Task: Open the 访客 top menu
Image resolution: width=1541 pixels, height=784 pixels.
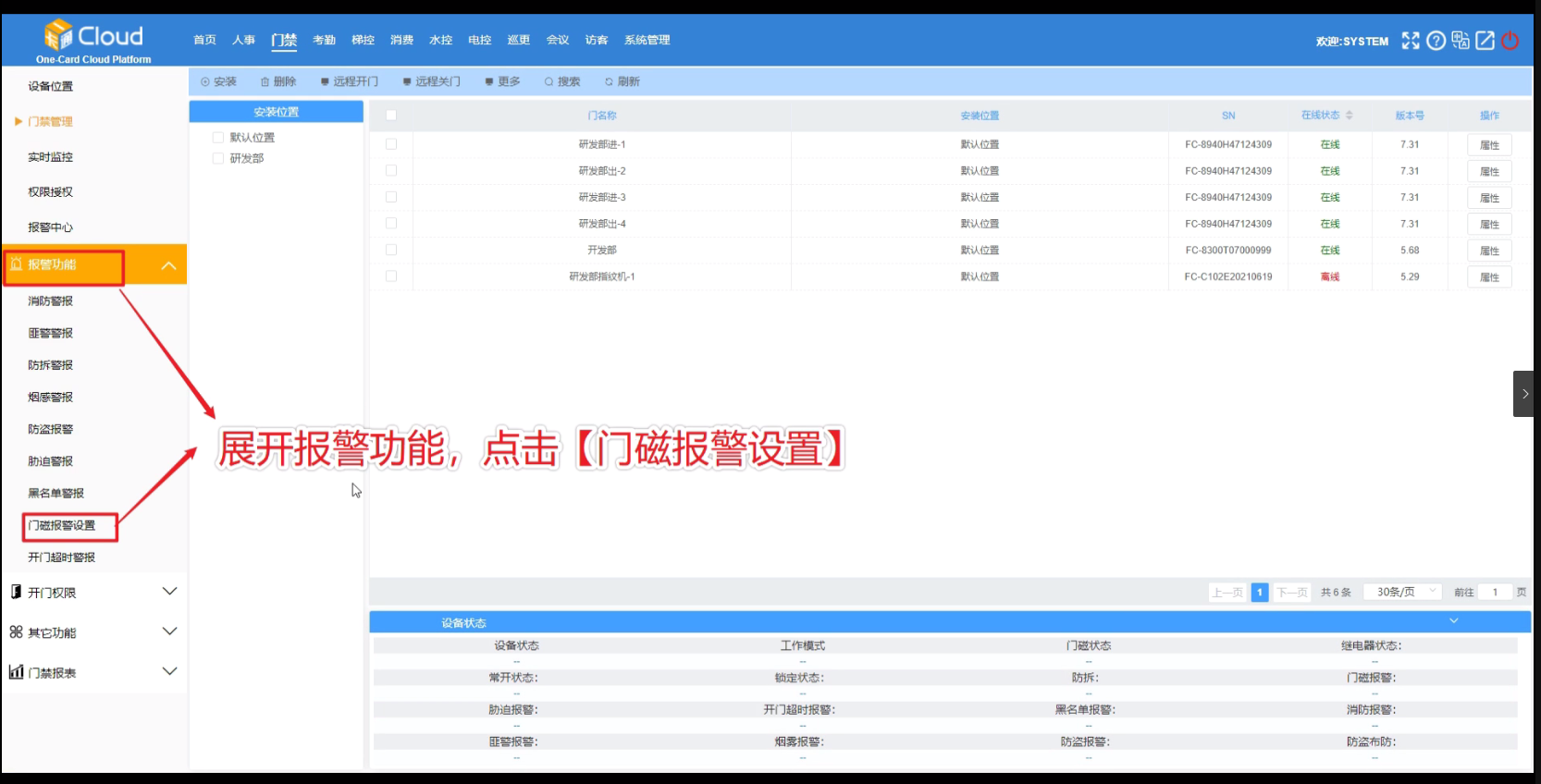Action: point(597,40)
